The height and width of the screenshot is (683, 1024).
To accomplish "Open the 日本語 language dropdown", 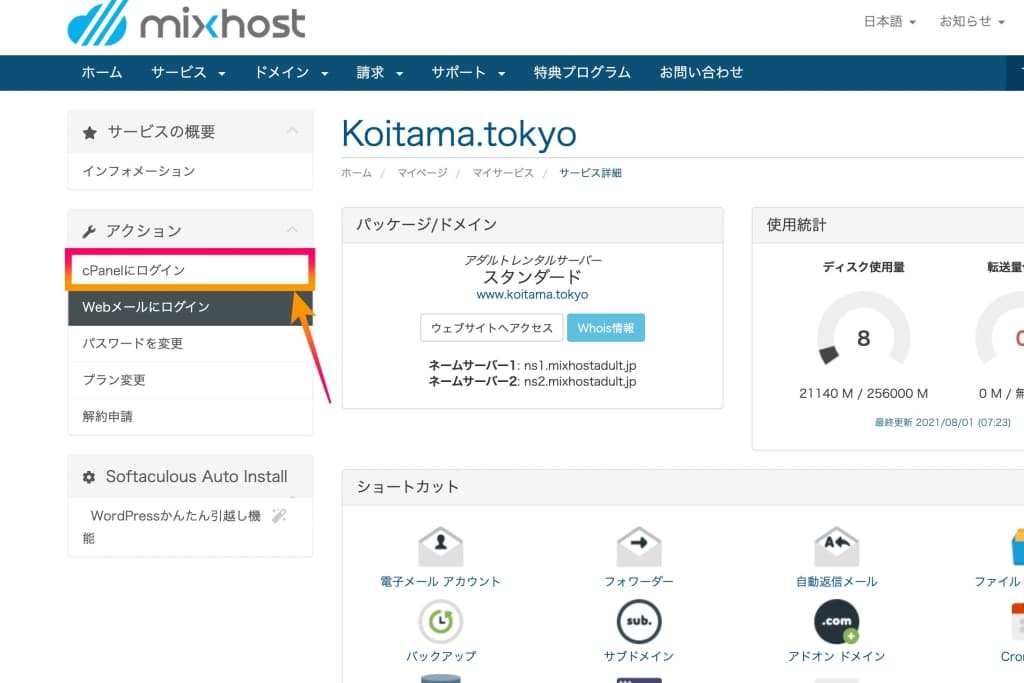I will (889, 22).
